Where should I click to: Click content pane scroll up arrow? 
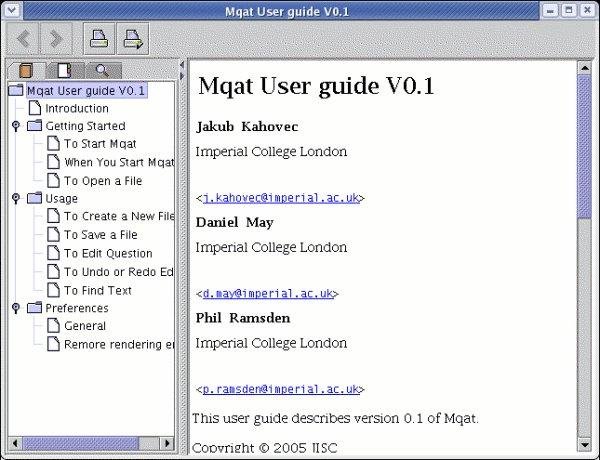[584, 68]
